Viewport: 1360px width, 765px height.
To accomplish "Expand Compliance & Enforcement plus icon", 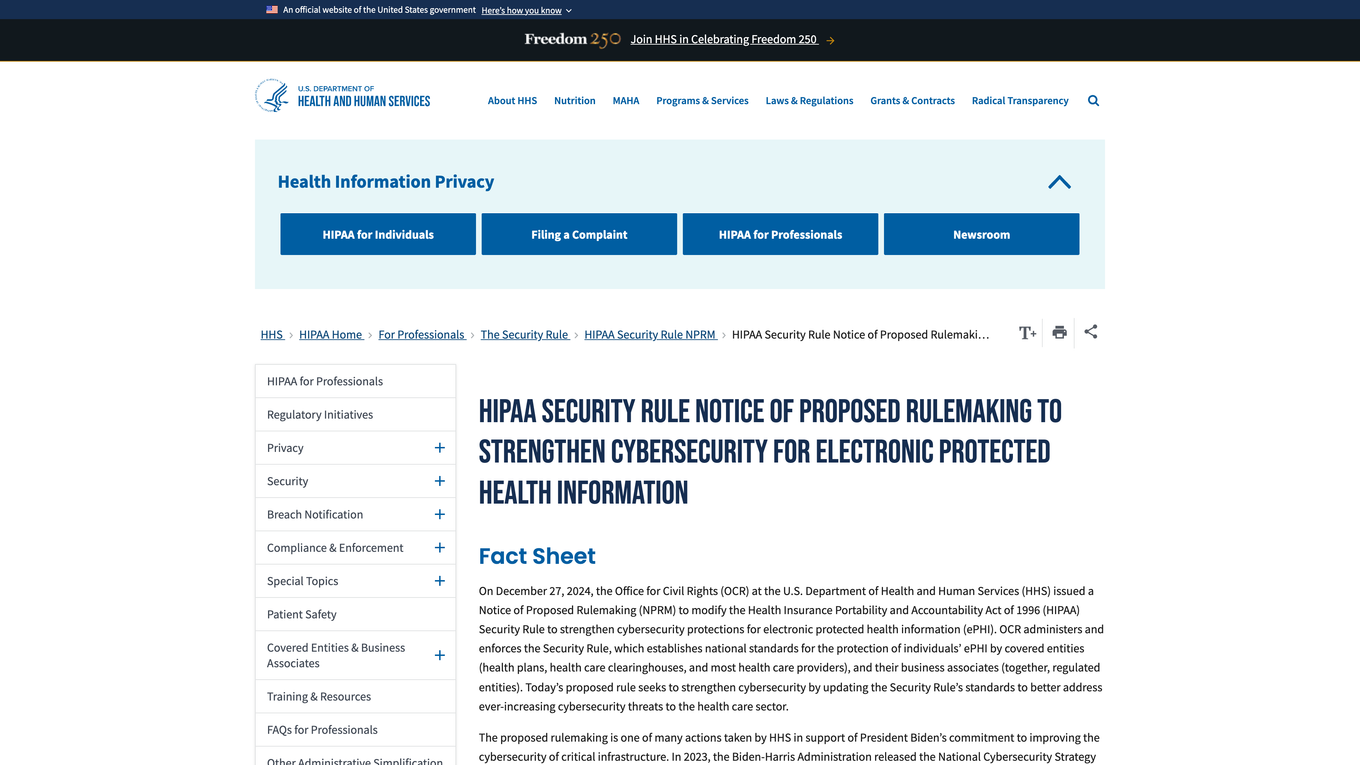I will point(439,548).
